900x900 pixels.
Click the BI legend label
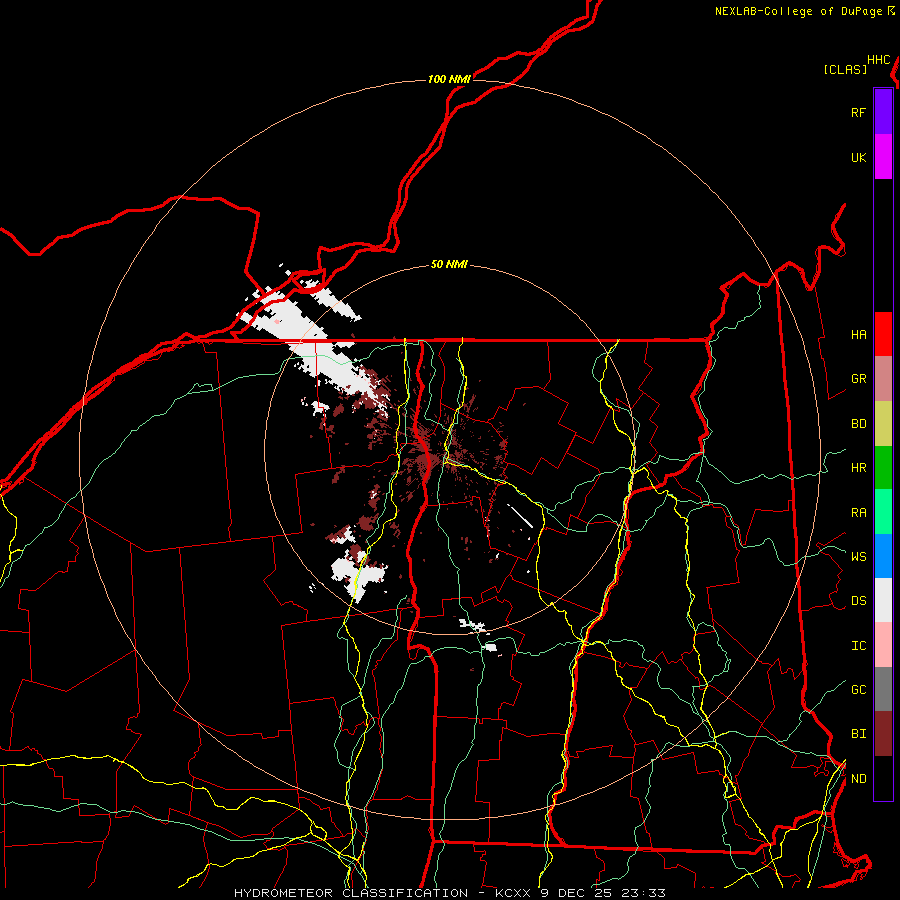click(858, 734)
